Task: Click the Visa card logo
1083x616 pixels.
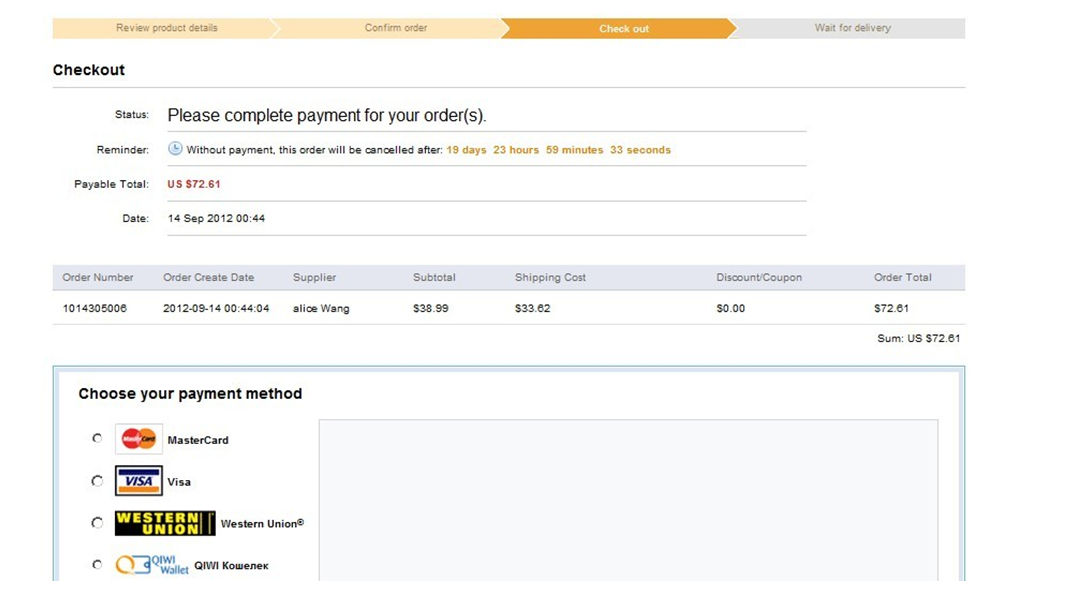Action: click(x=139, y=481)
